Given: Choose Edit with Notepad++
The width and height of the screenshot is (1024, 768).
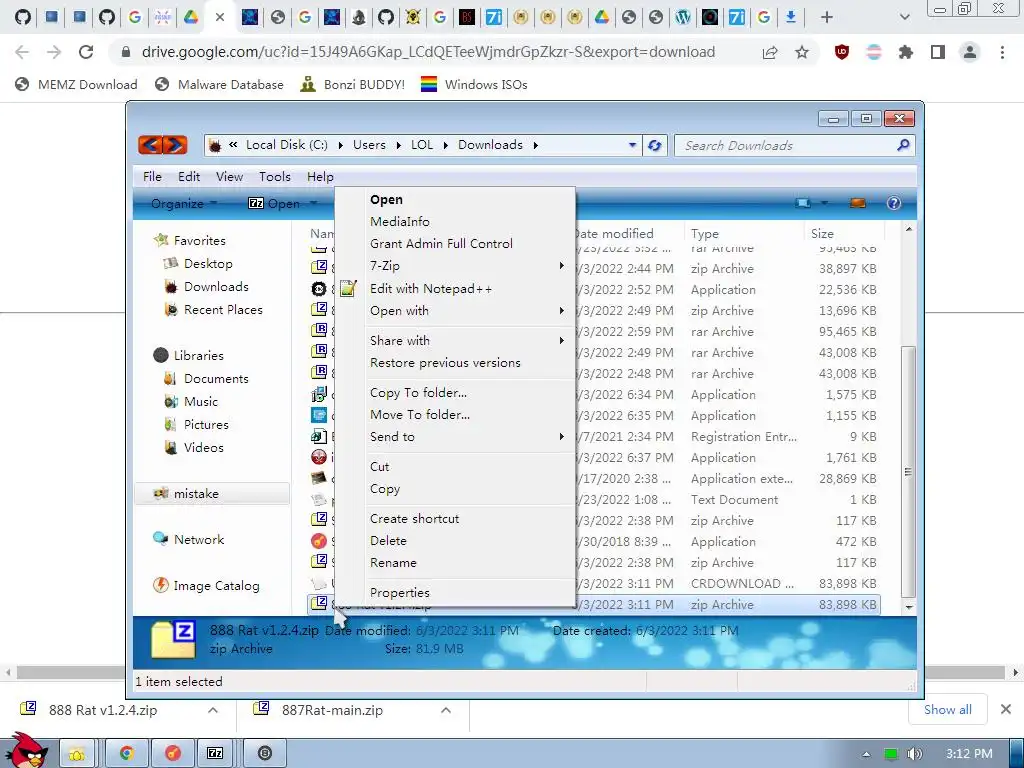Looking at the screenshot, I should pyautogui.click(x=430, y=289).
